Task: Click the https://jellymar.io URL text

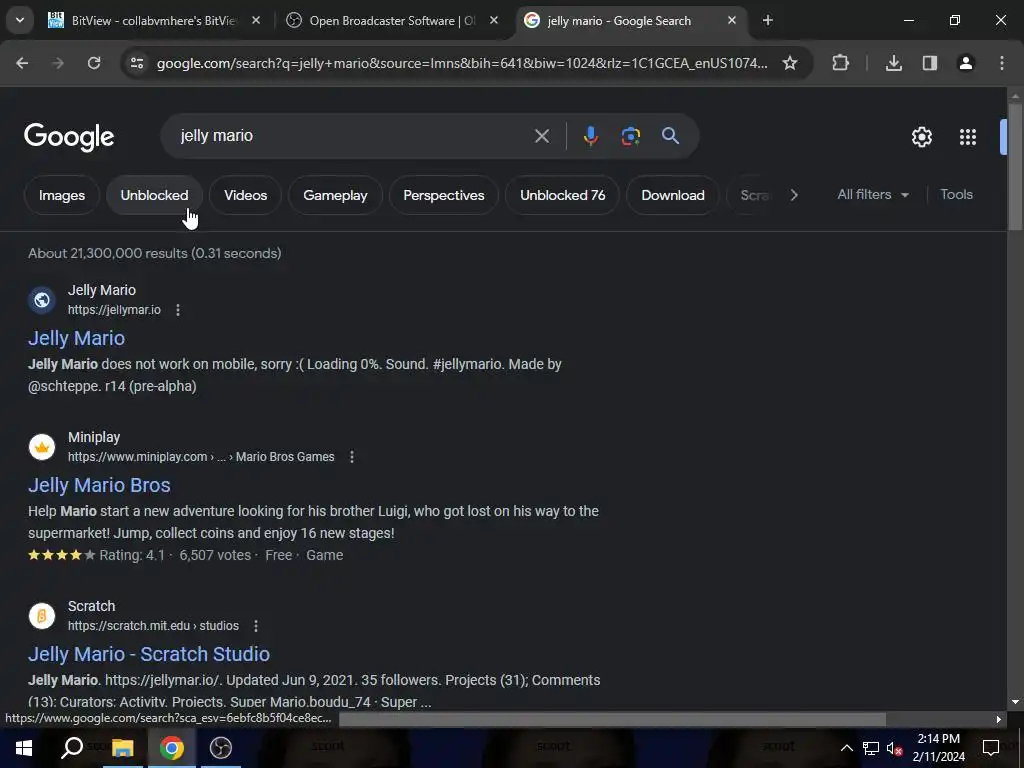Action: tap(114, 310)
